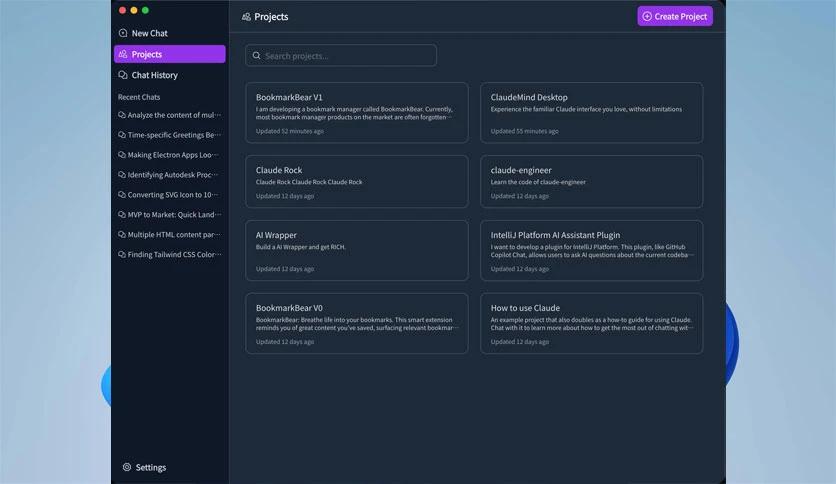This screenshot has width=836, height=484.
Task: Click chat icon beside 'Finding Tailwind CSS Color'
Action: pyautogui.click(x=122, y=254)
